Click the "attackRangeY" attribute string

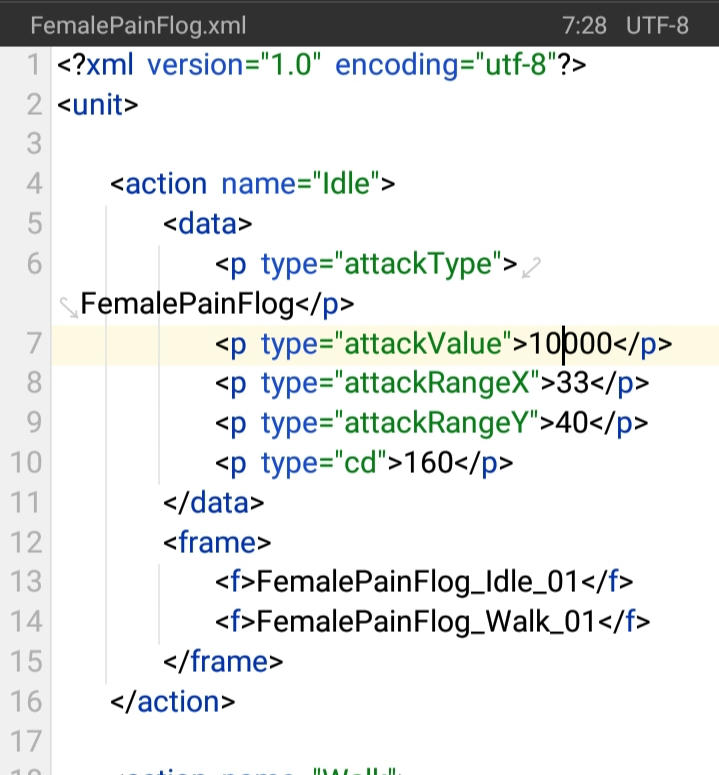coord(437,423)
